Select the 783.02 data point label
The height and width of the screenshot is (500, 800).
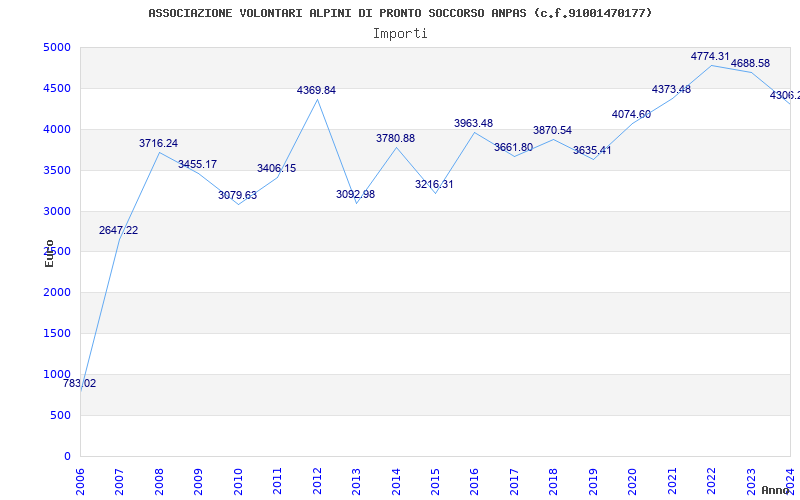coord(79,383)
